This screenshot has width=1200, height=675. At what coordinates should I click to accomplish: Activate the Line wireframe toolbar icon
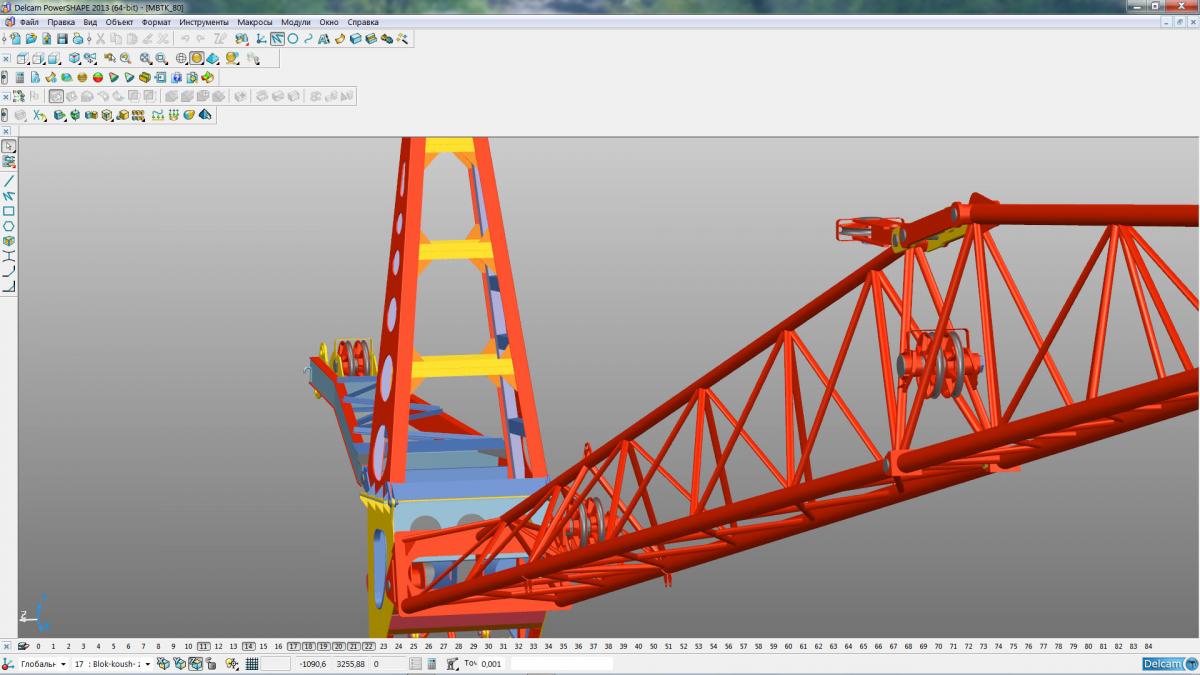coord(277,39)
